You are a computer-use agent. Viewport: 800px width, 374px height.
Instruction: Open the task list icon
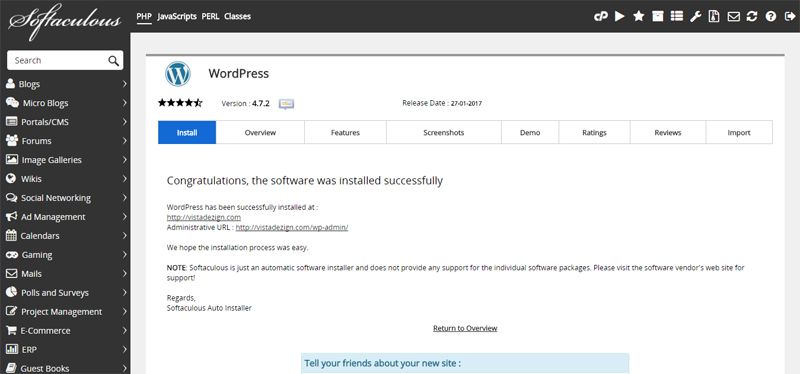coord(677,16)
